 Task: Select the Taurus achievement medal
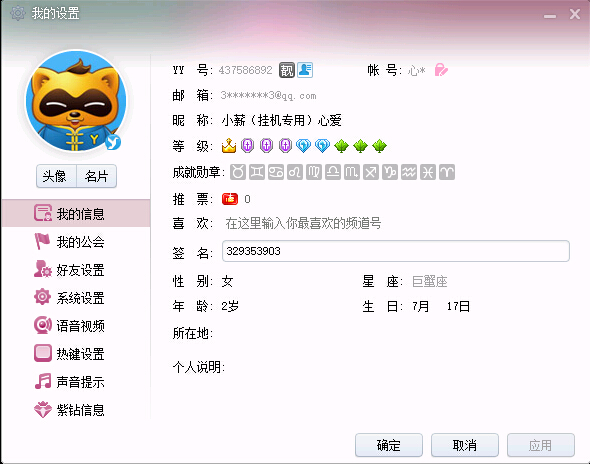238,172
